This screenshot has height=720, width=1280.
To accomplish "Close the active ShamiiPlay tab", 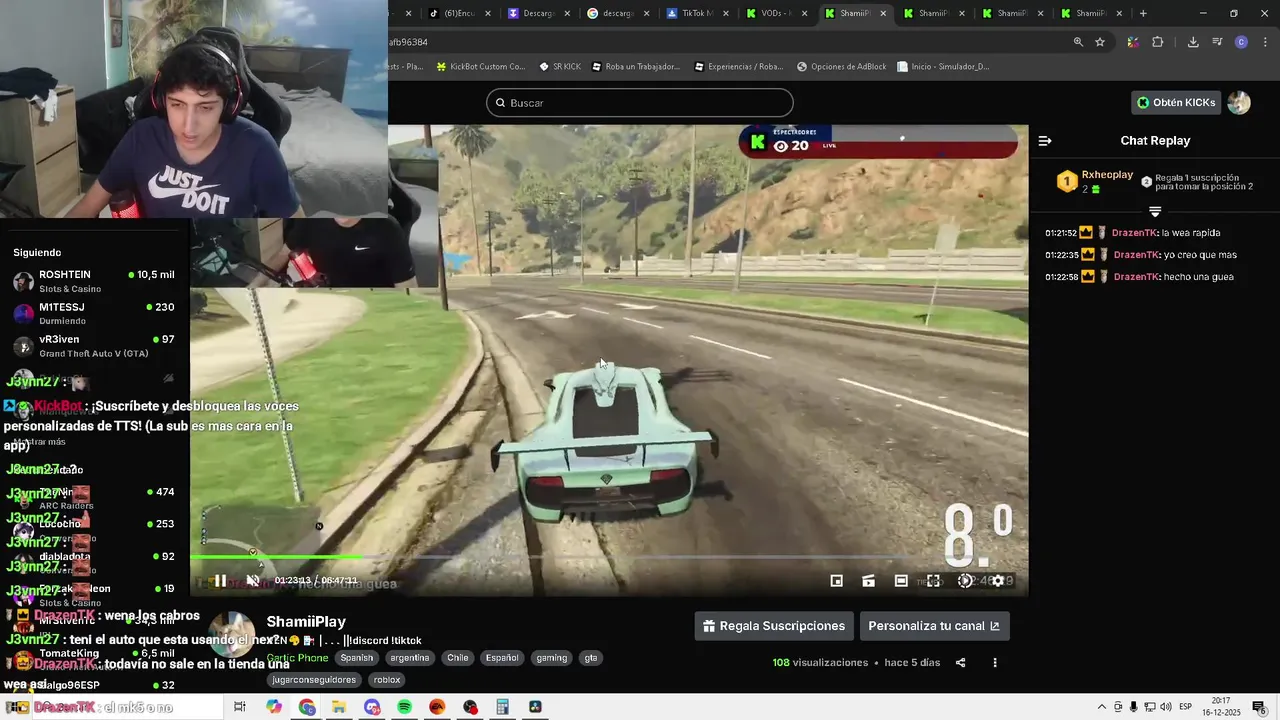I will pyautogui.click(x=883, y=13).
